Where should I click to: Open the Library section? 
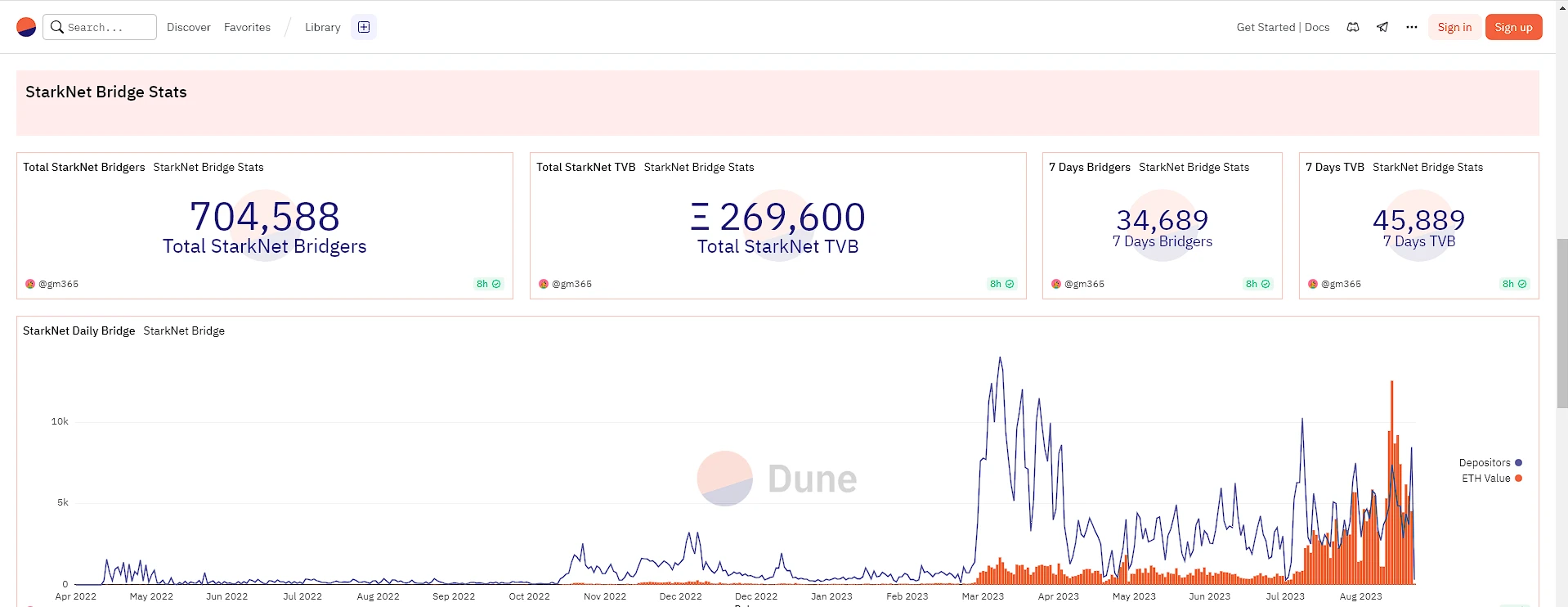323,27
